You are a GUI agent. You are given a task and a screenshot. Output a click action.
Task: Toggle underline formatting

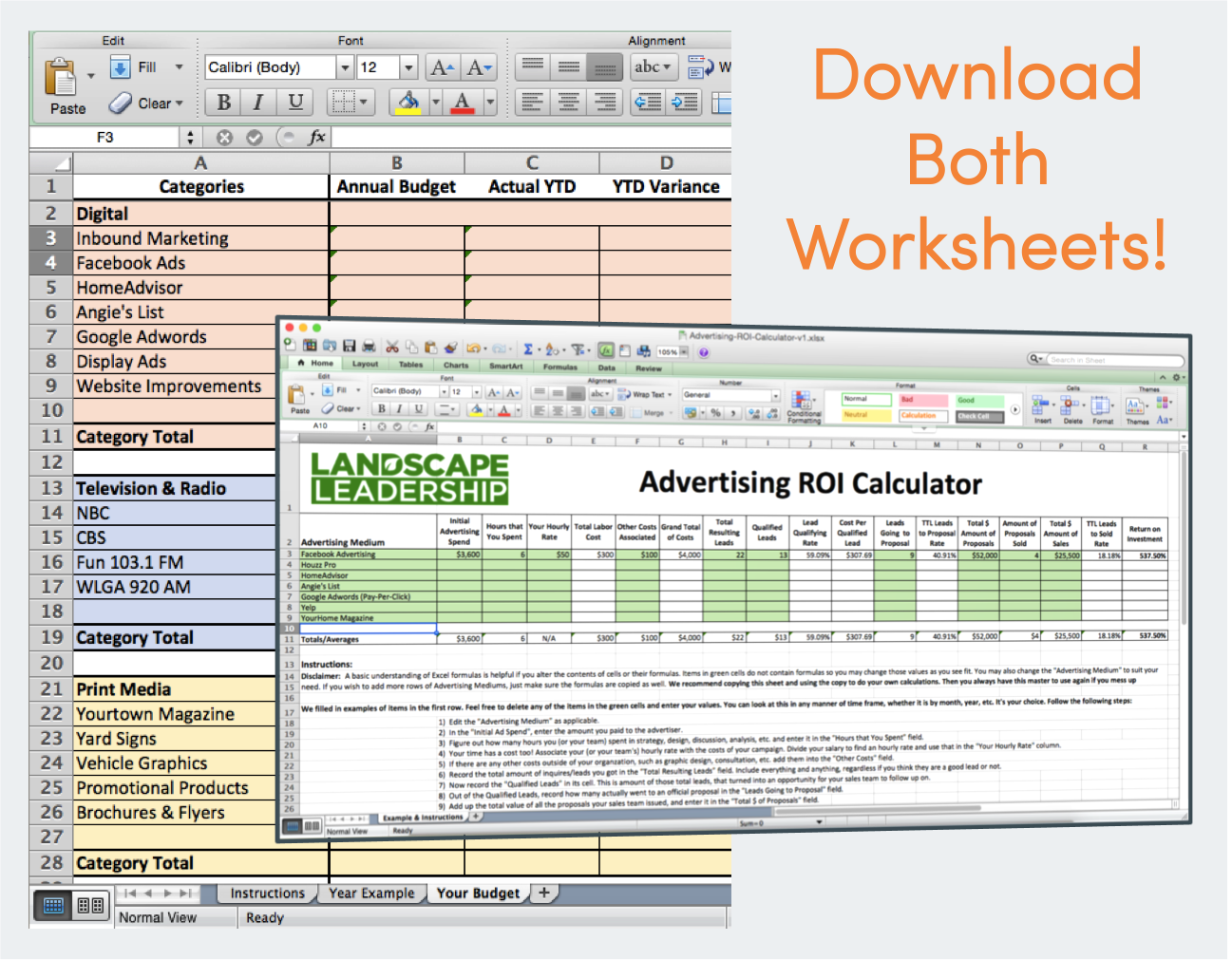(x=294, y=102)
